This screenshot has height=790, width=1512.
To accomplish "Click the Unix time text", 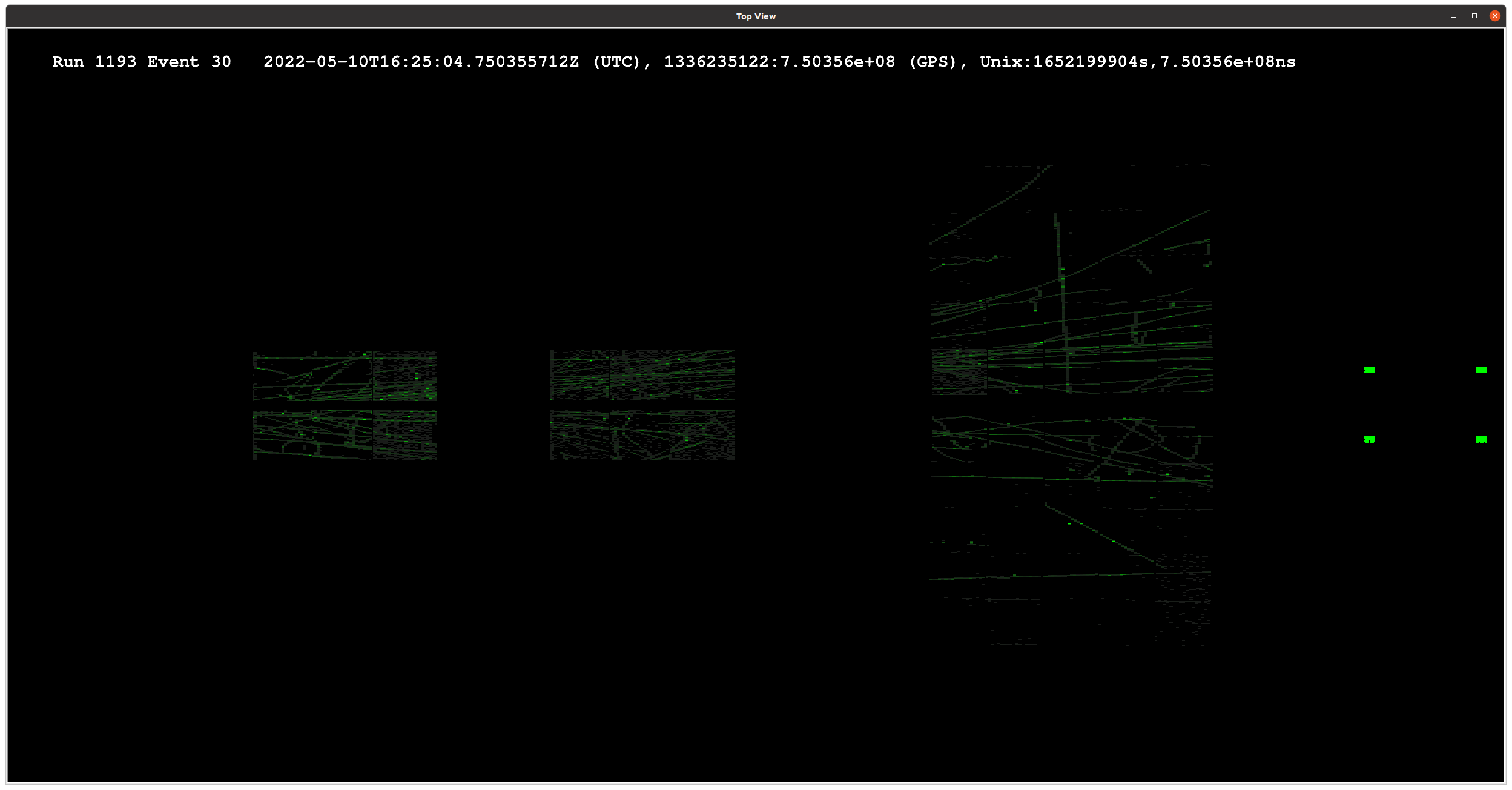I will [x=1137, y=62].
